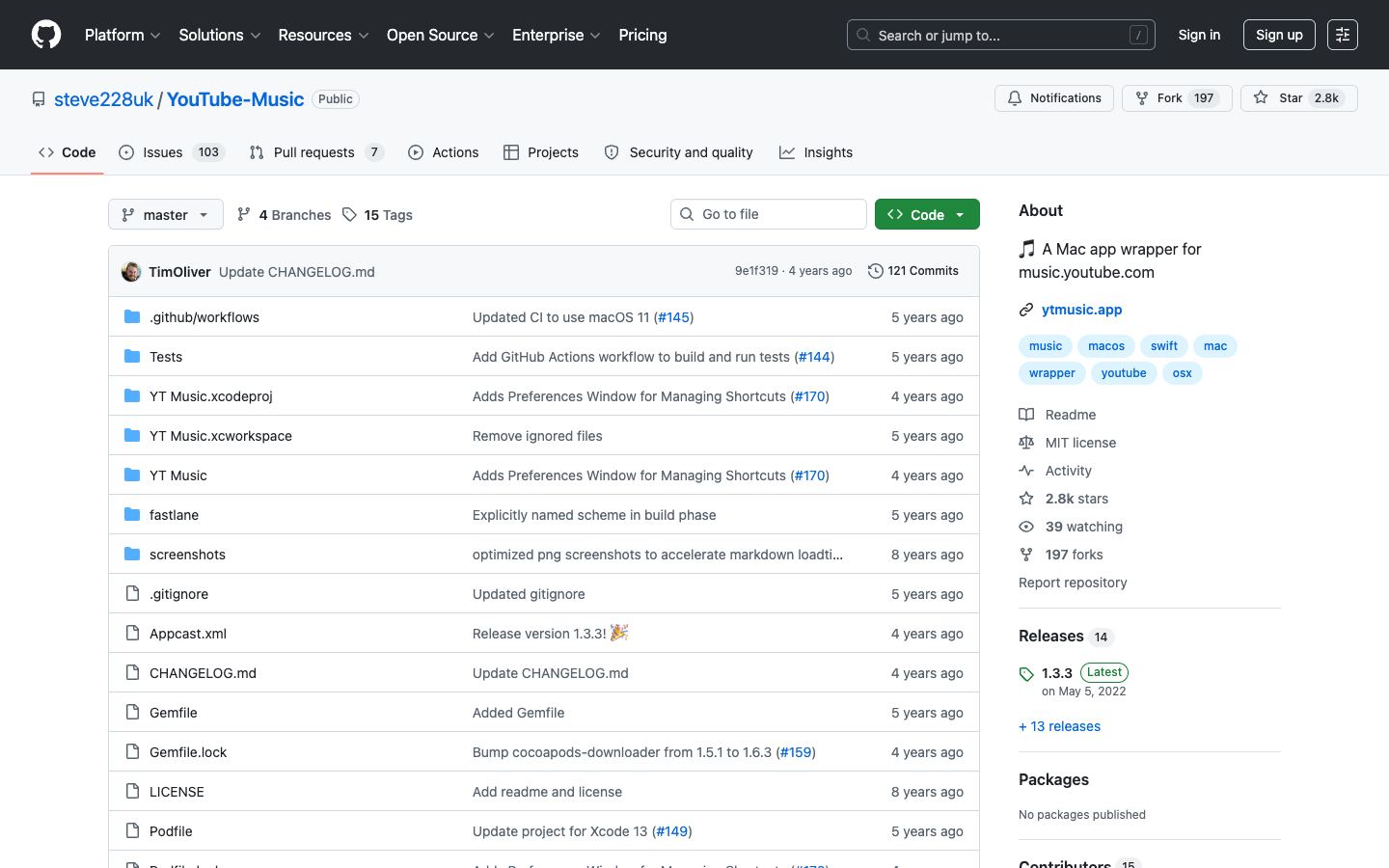Image resolution: width=1389 pixels, height=868 pixels.
Task: Open pull request #145 link
Action: tap(673, 317)
